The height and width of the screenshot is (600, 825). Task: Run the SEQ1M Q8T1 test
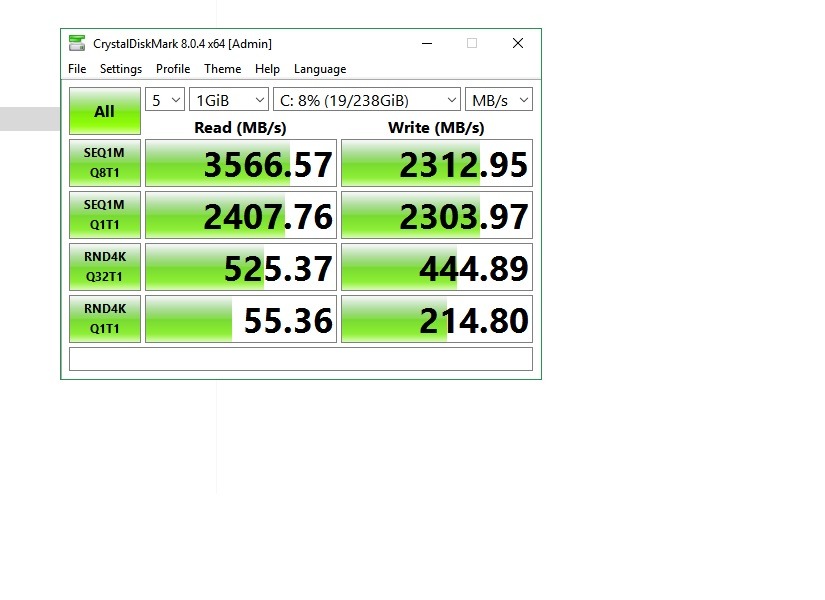[105, 163]
